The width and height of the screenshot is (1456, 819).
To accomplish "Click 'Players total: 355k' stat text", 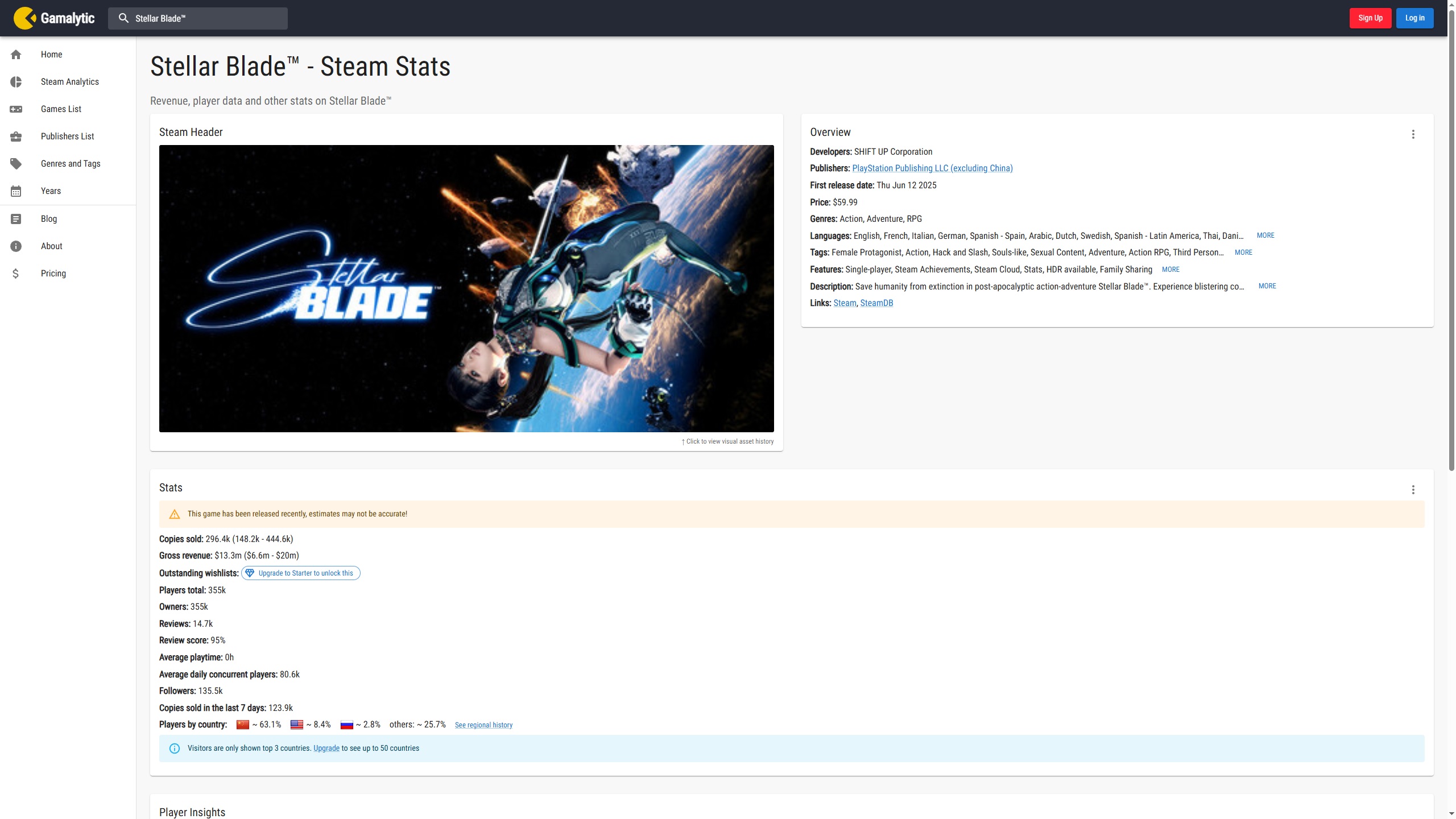I will click(192, 590).
